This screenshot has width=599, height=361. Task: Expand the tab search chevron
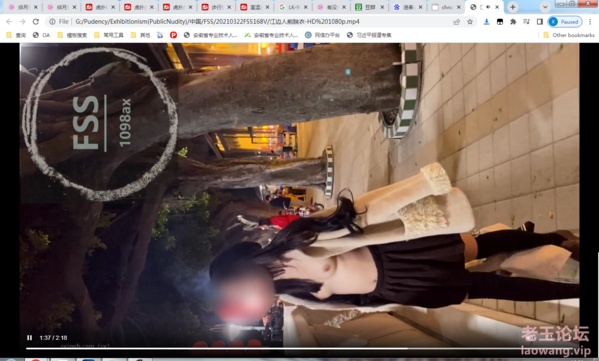point(545,7)
